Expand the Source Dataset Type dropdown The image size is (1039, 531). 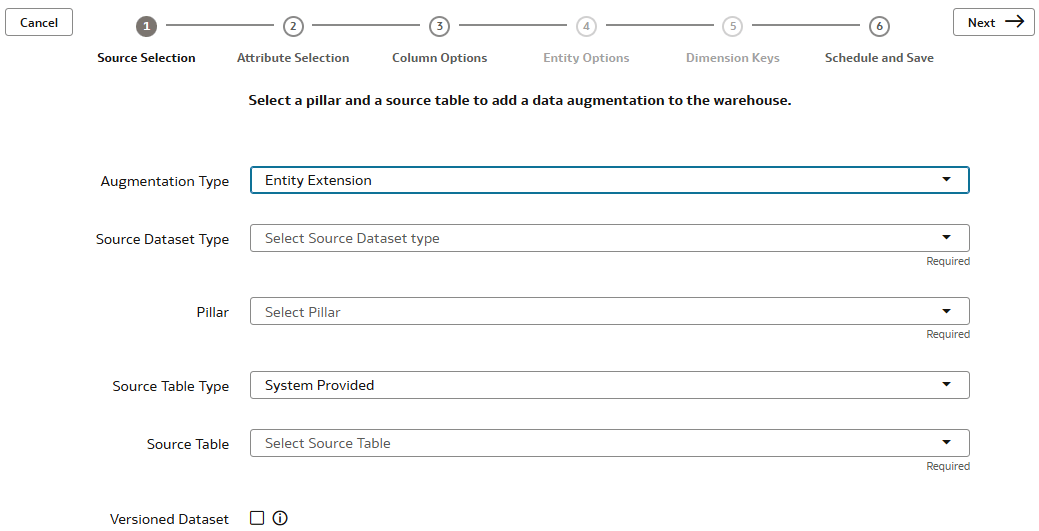pyautogui.click(x=608, y=238)
